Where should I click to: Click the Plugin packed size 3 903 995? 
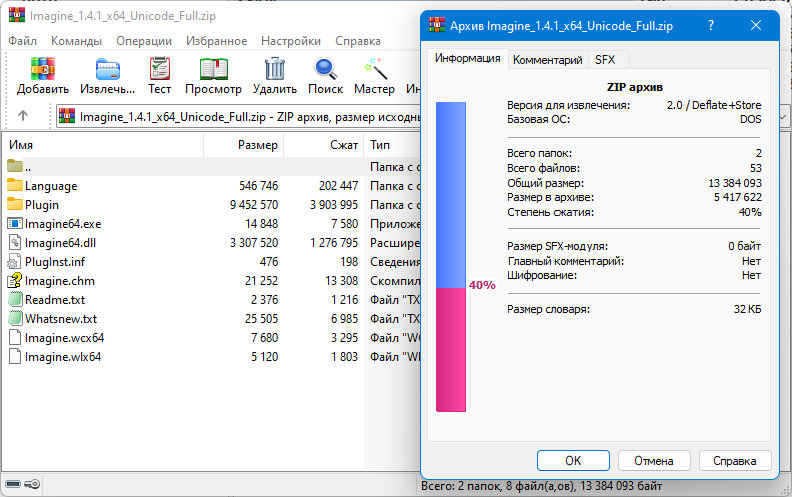[x=334, y=205]
